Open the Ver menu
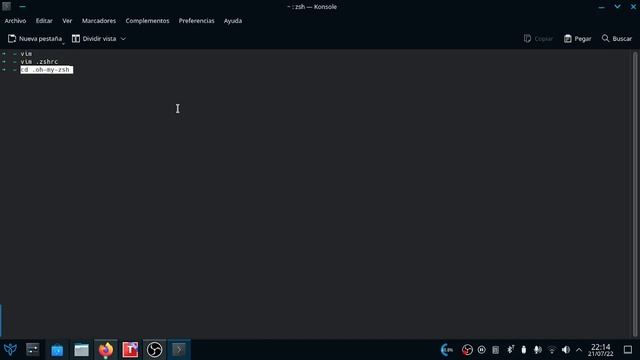The image size is (640, 360). tap(67, 21)
